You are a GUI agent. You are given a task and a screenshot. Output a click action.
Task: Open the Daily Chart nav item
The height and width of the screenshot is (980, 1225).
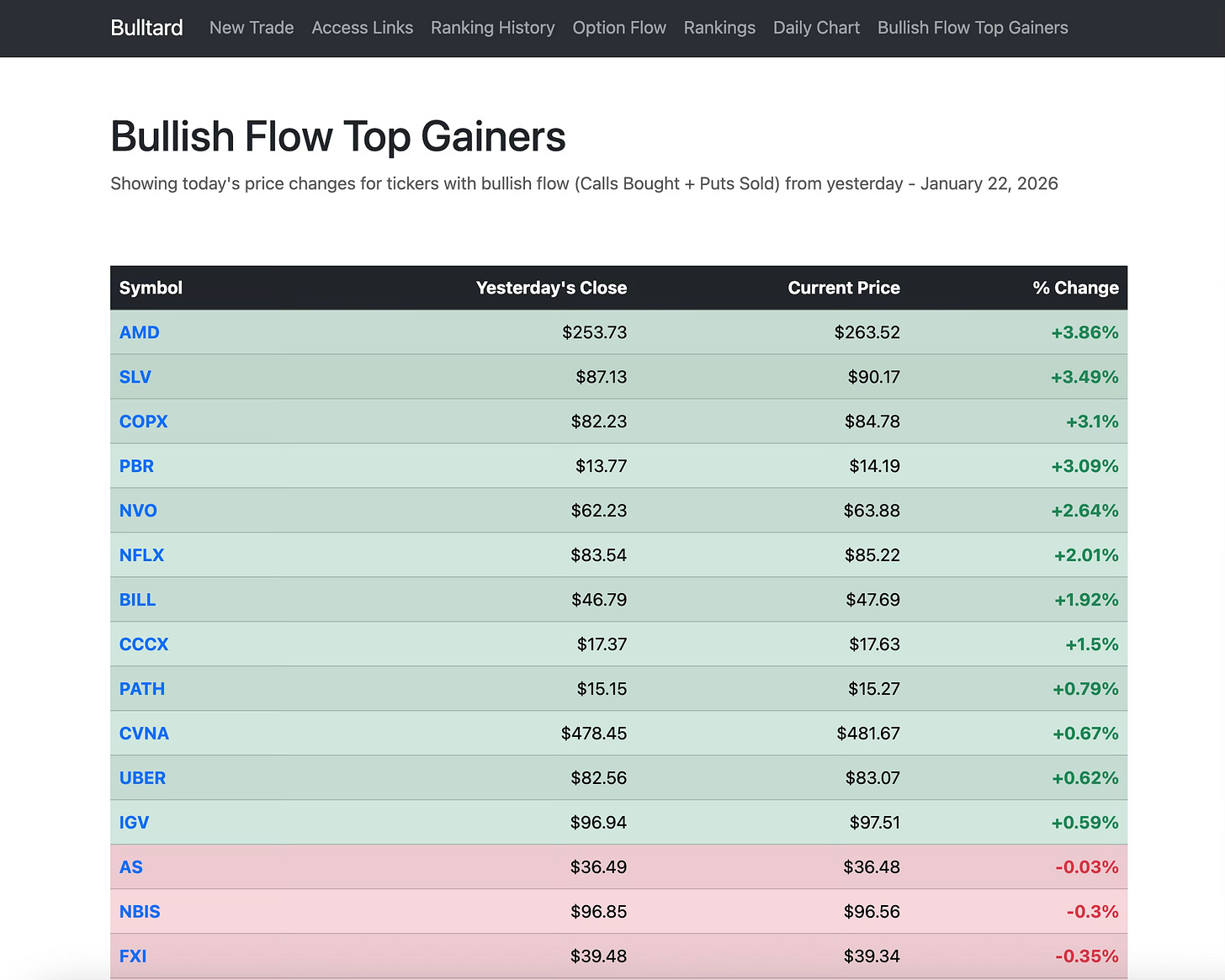coord(816,28)
